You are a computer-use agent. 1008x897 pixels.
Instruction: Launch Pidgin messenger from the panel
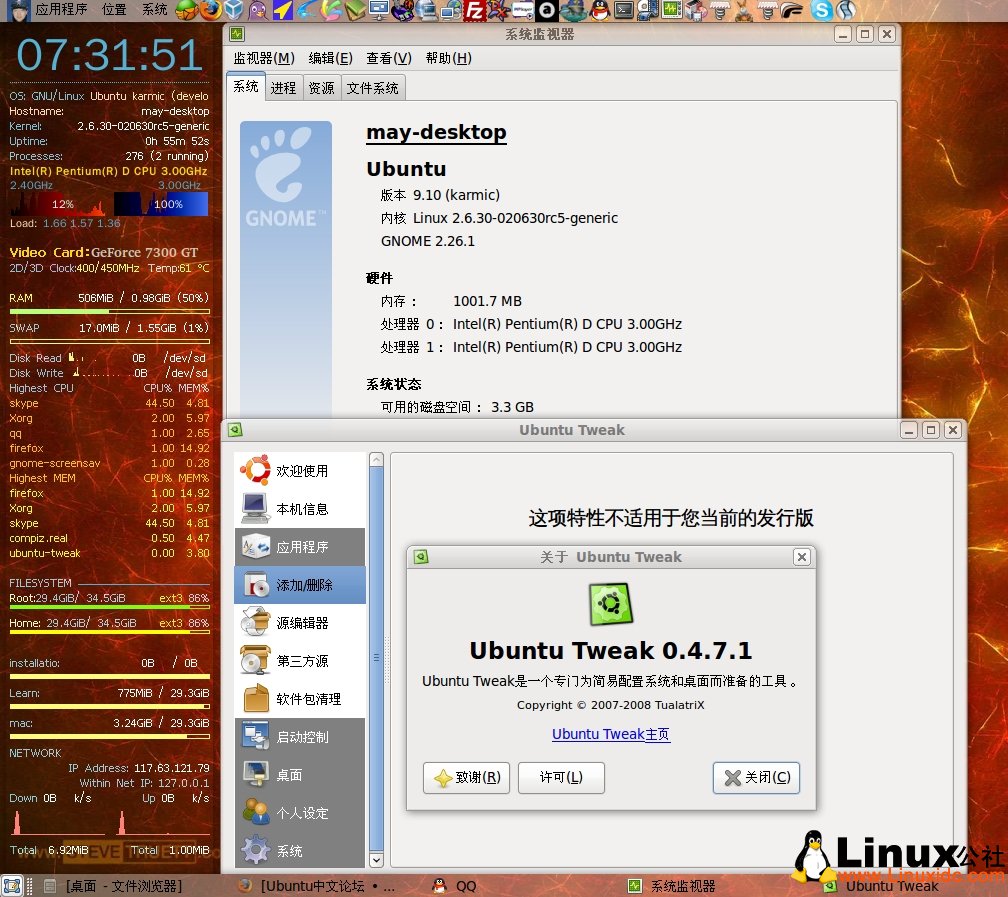(x=258, y=10)
